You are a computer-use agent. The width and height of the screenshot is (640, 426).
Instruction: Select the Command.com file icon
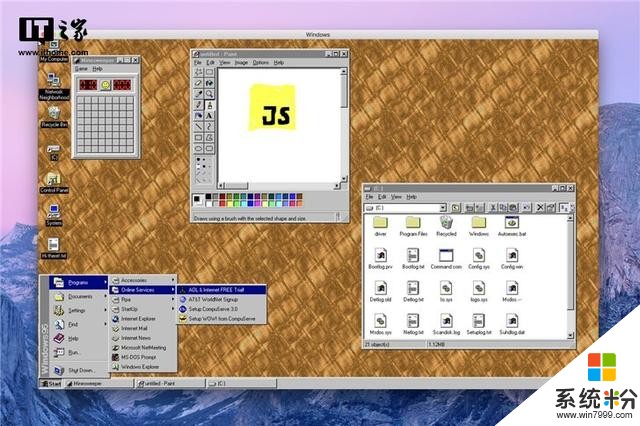pos(446,259)
